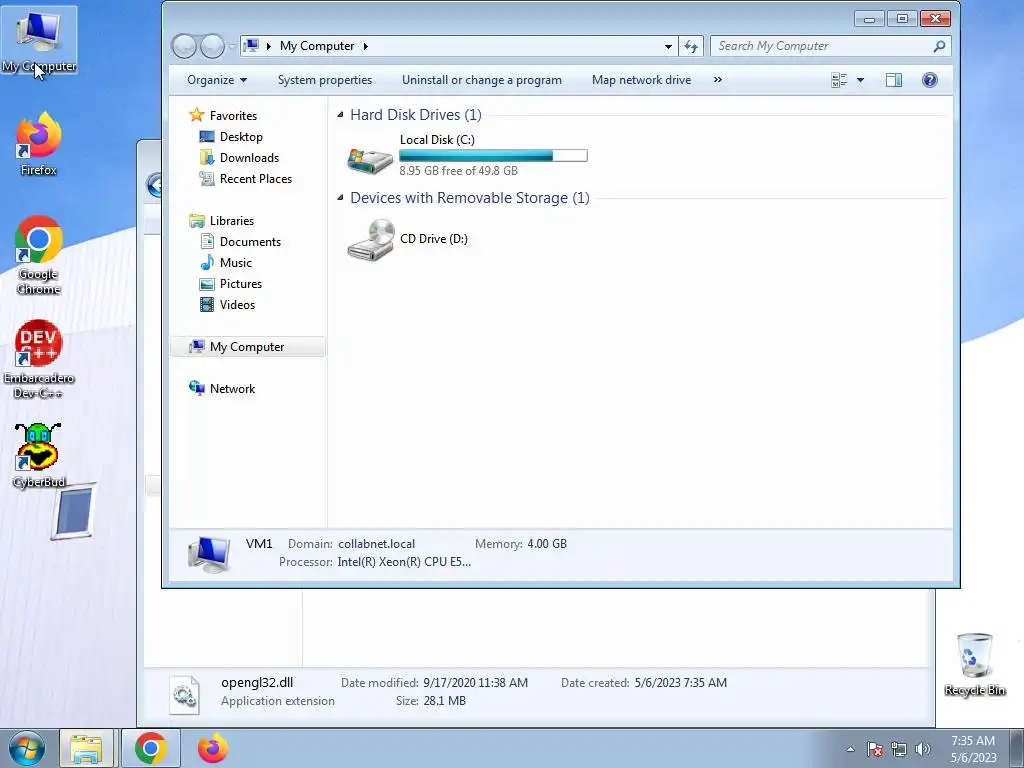This screenshot has width=1024, height=768.
Task: Open the My Computer desktop icon
Action: (39, 40)
